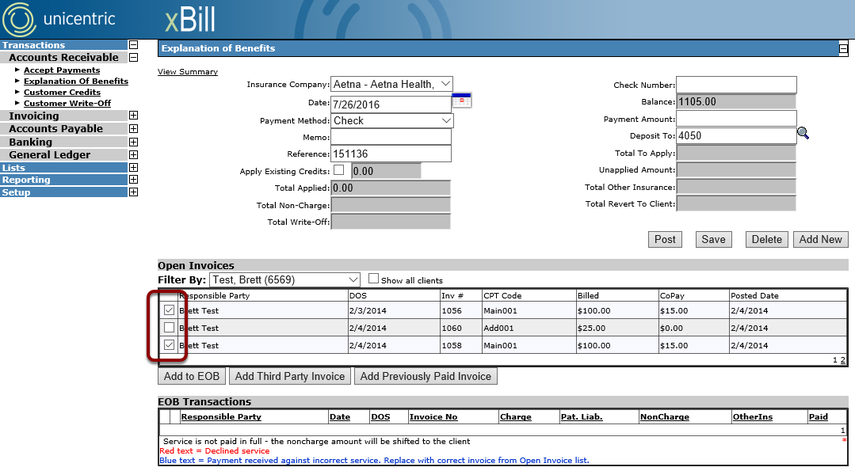Enable Show all clients checkbox

pos(373,279)
